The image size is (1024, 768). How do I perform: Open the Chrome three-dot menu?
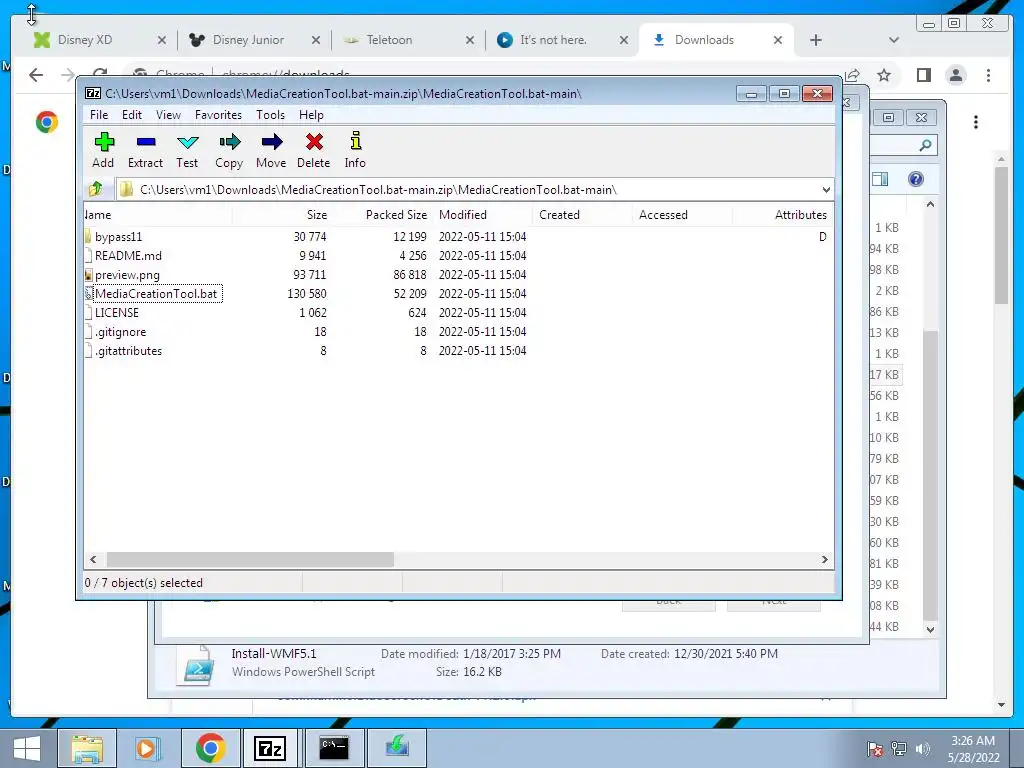click(989, 75)
